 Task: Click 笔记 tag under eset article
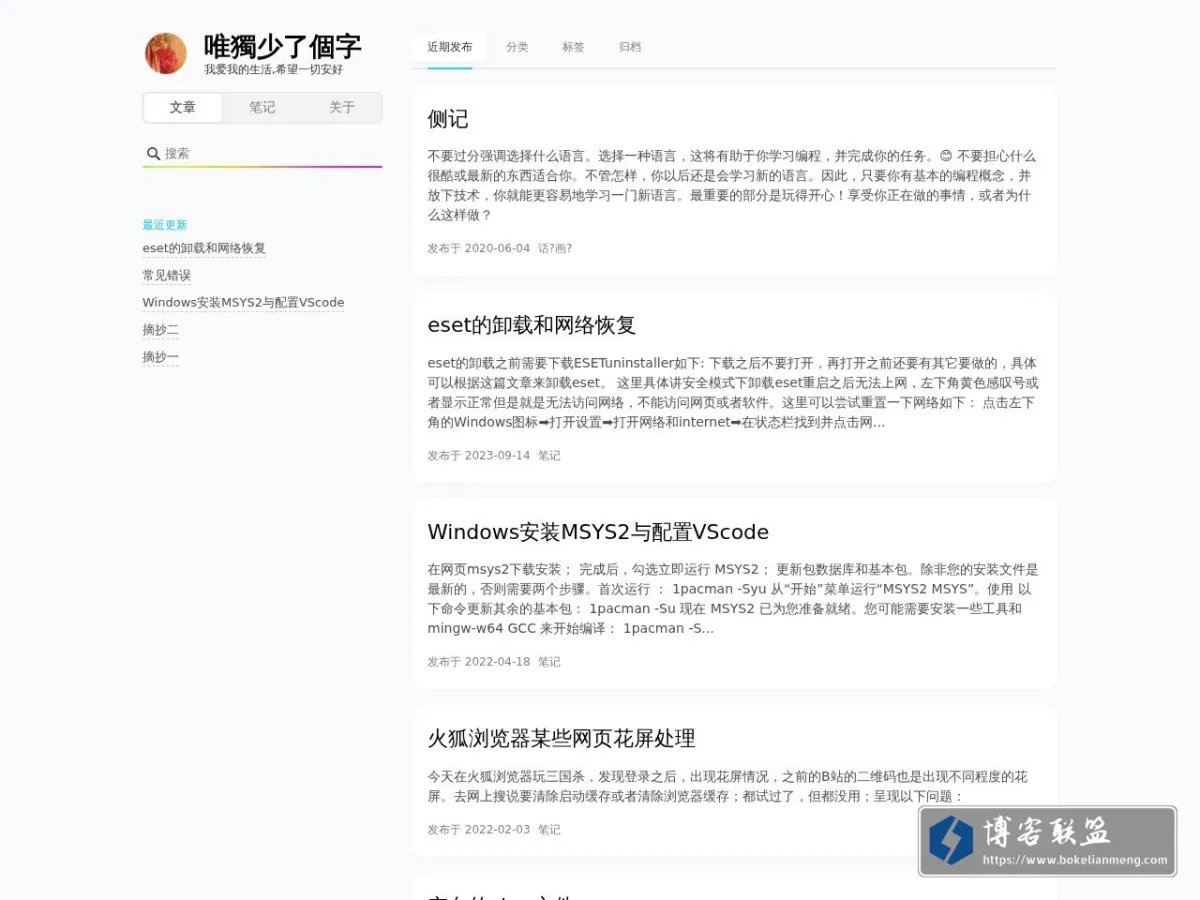click(x=549, y=455)
